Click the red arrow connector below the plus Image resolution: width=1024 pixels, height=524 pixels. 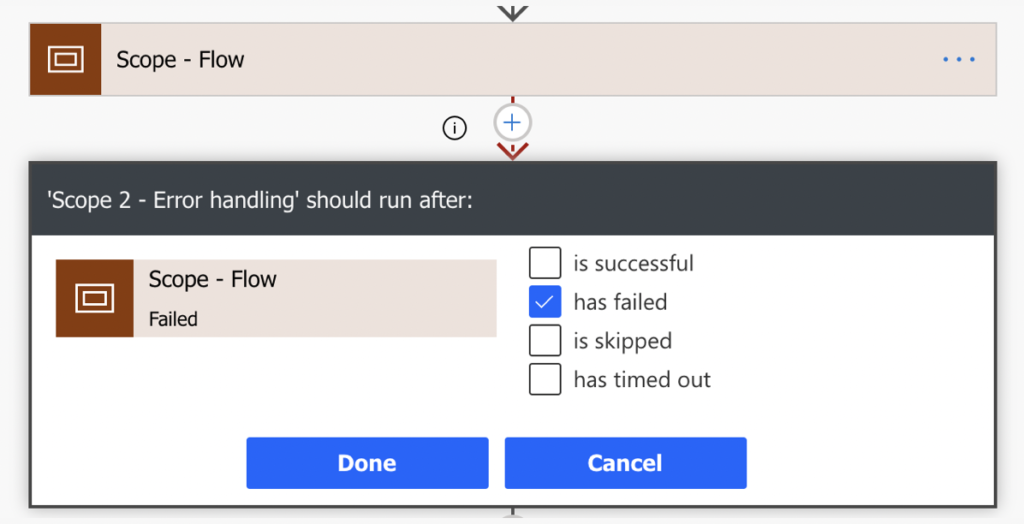513,152
